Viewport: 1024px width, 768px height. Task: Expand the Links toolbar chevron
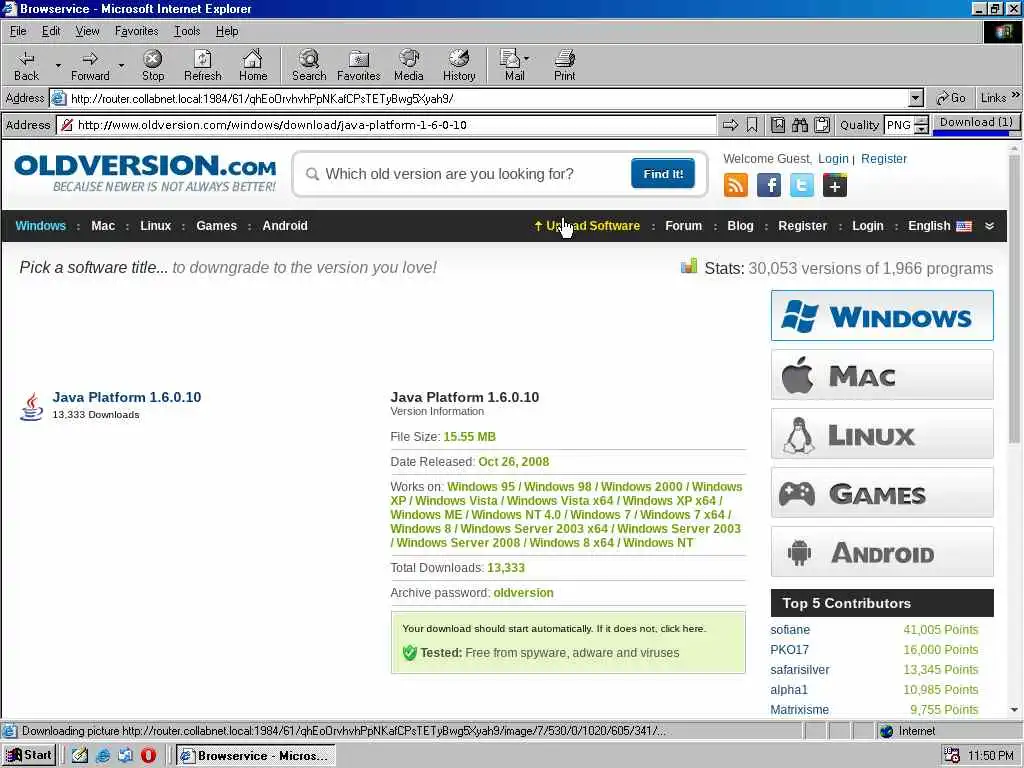pyautogui.click(x=1016, y=95)
